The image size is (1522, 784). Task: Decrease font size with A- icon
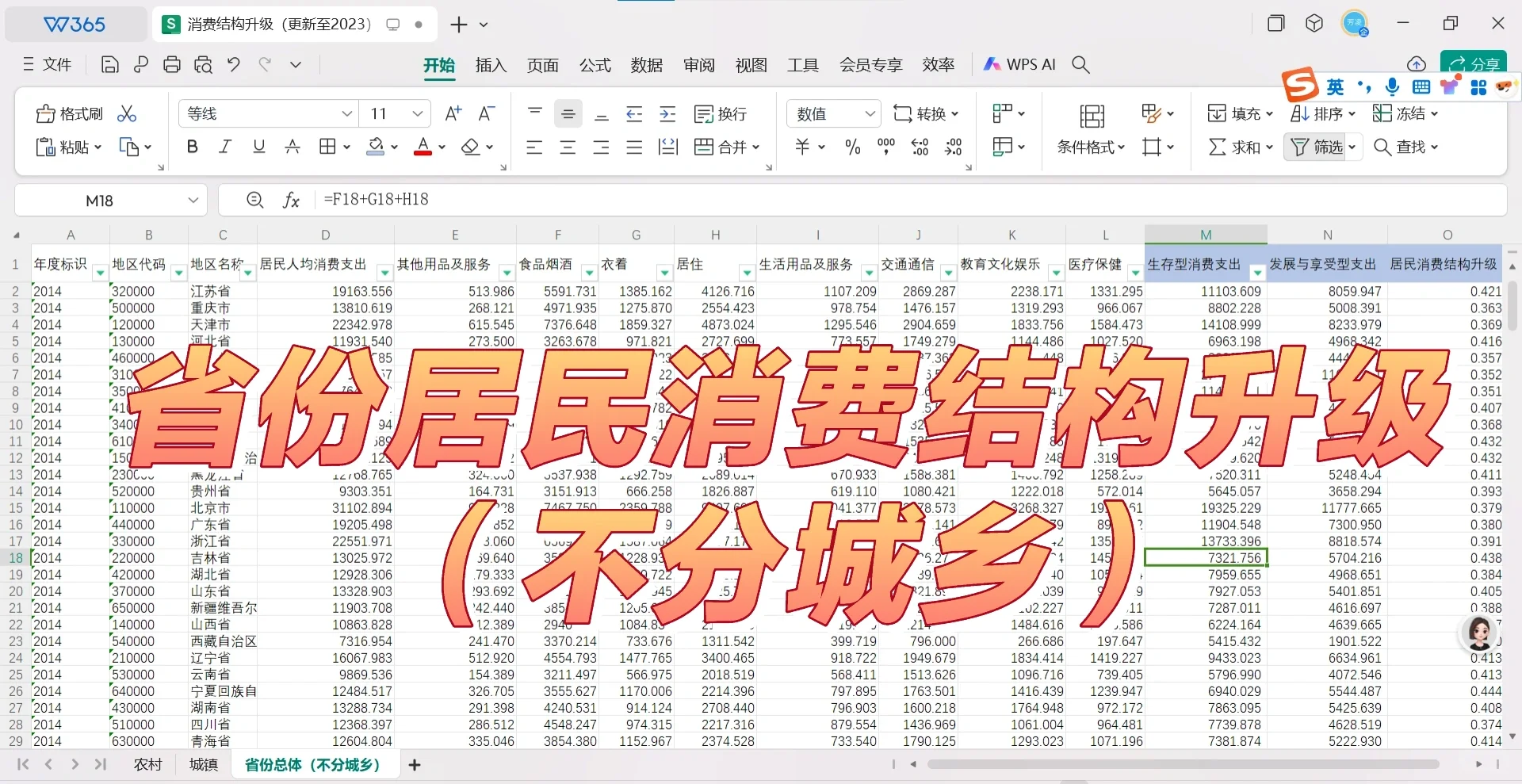[x=487, y=114]
